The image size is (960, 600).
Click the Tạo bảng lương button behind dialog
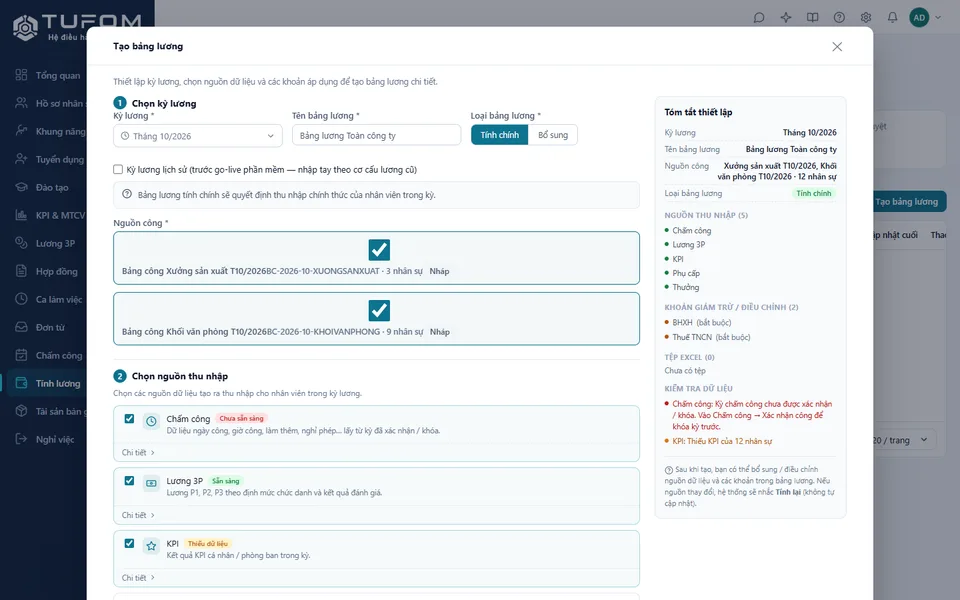point(909,201)
